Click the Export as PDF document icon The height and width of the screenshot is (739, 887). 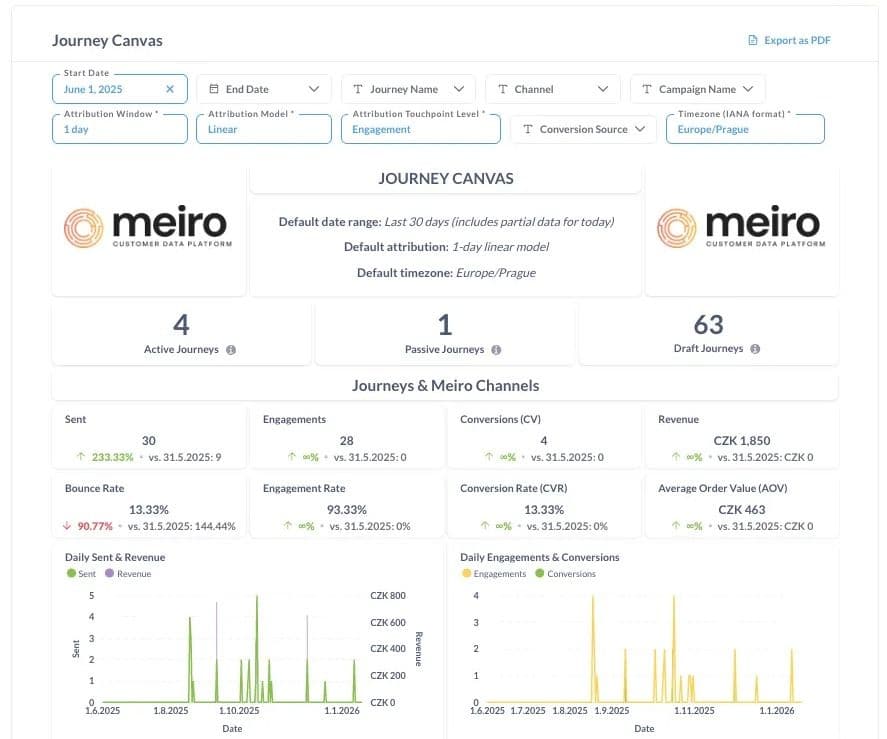(753, 41)
